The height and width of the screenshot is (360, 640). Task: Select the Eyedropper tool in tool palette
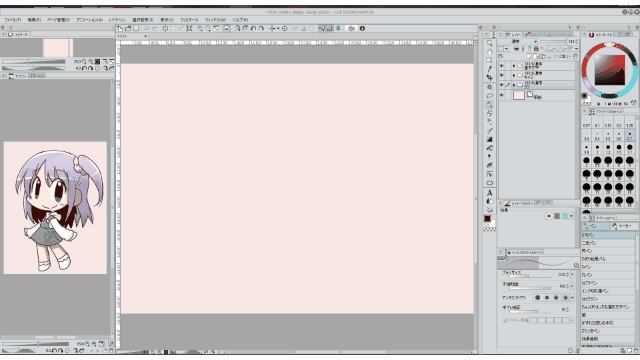[489, 69]
